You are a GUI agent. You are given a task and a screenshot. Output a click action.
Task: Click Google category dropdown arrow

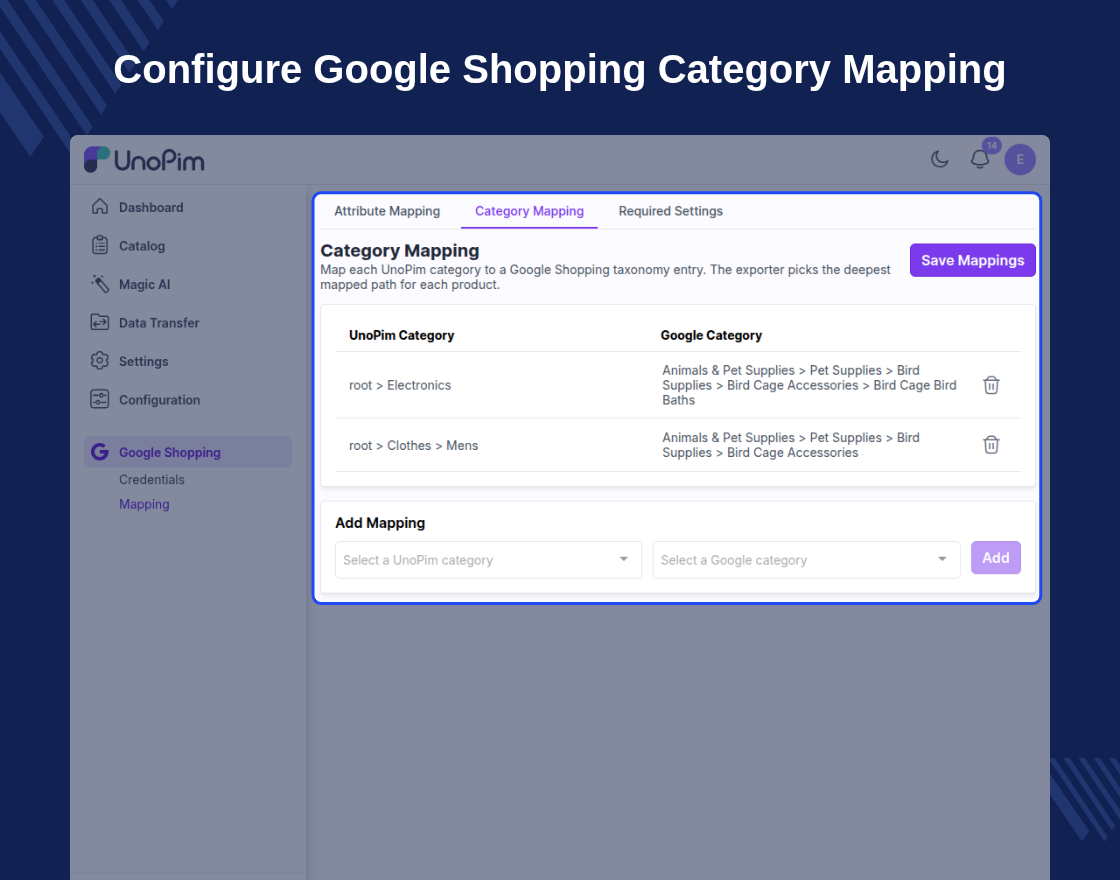[942, 559]
